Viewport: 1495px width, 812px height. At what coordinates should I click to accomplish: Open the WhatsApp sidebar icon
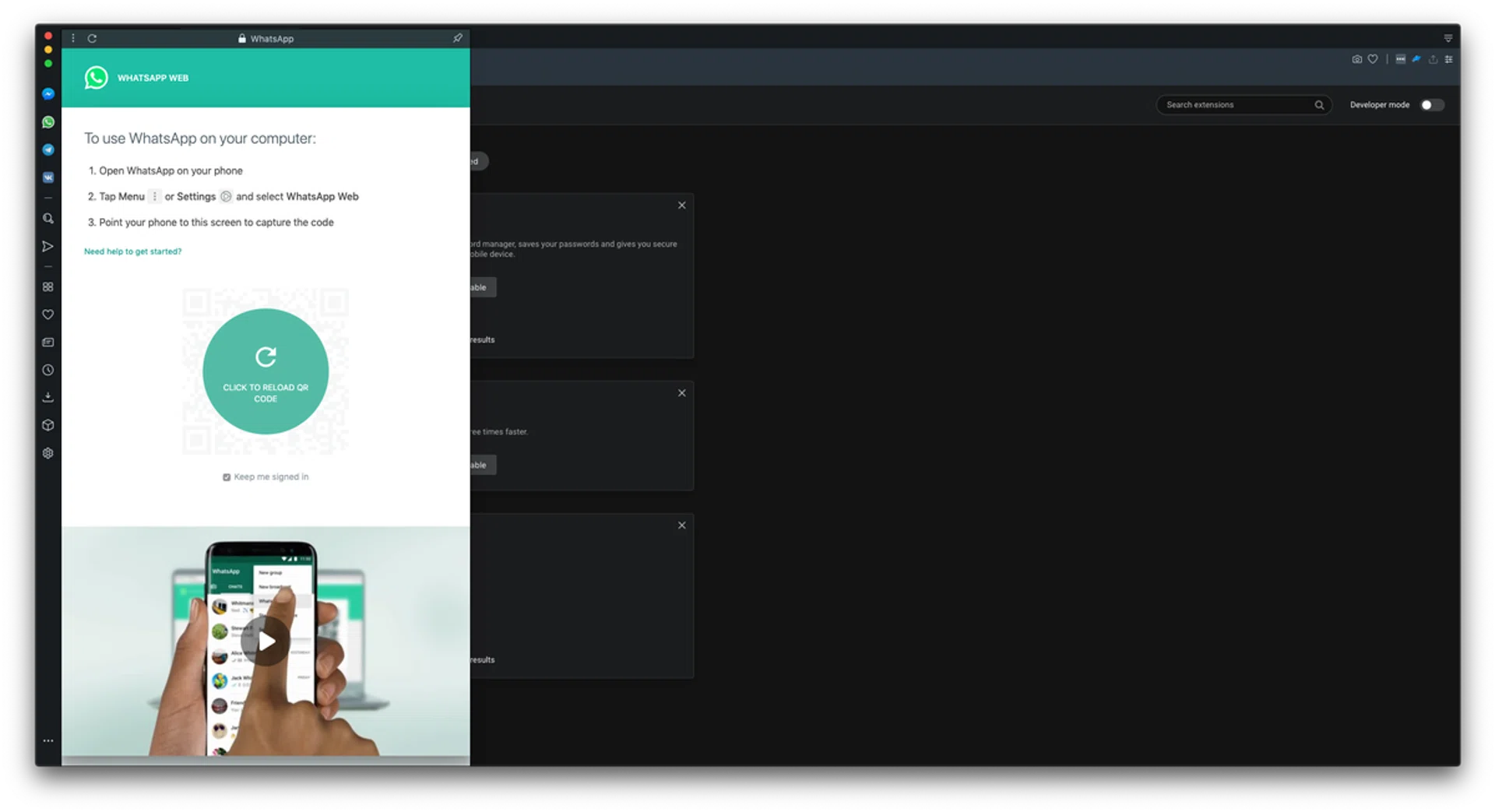48,122
